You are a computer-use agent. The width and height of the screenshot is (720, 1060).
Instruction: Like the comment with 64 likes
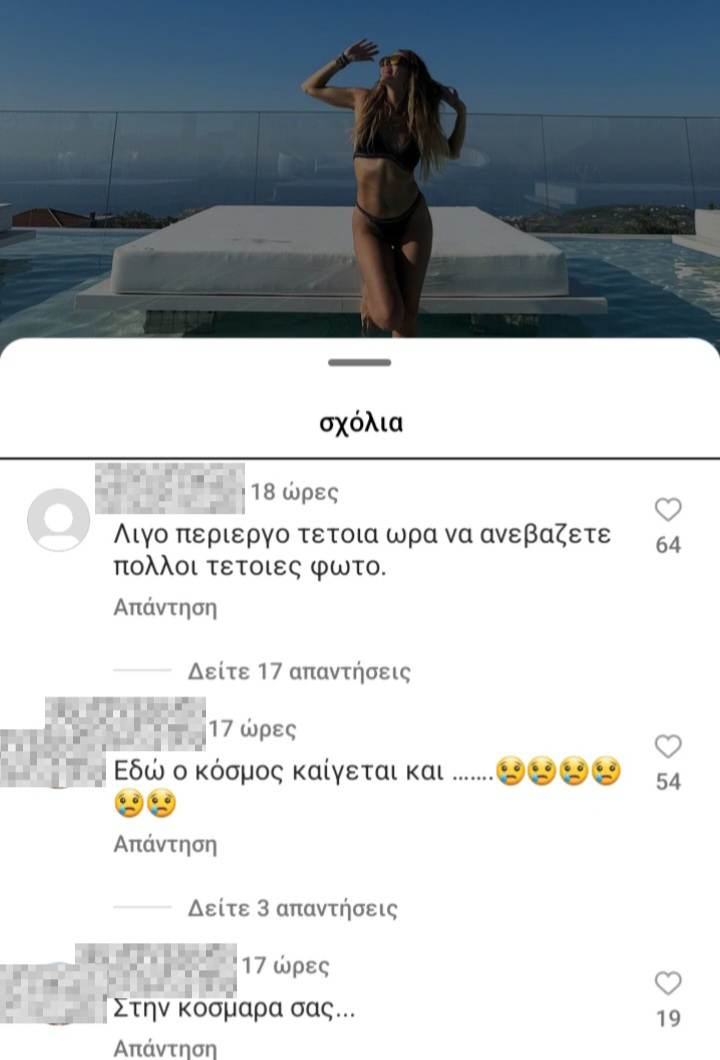668,509
